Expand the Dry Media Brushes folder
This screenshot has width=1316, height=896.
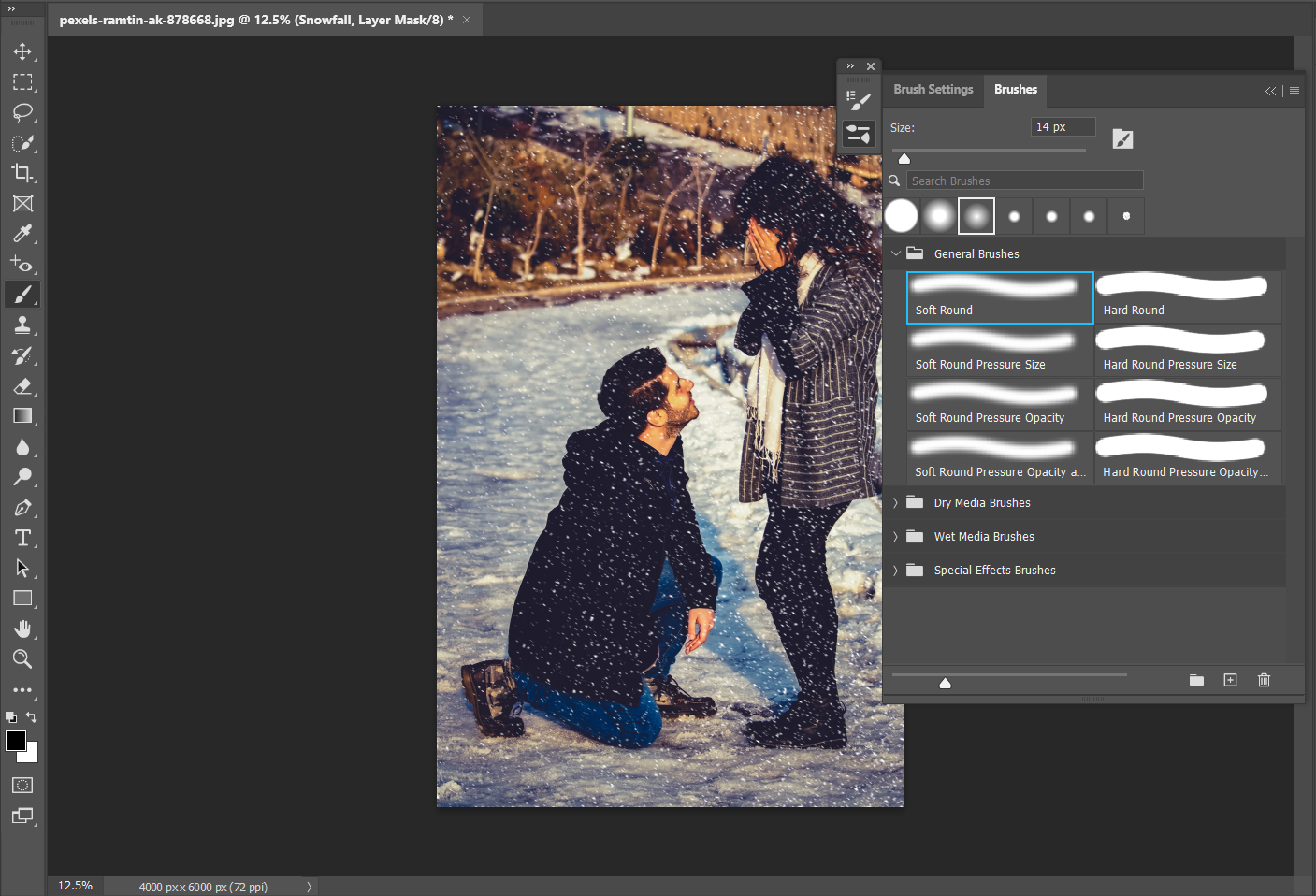click(896, 502)
